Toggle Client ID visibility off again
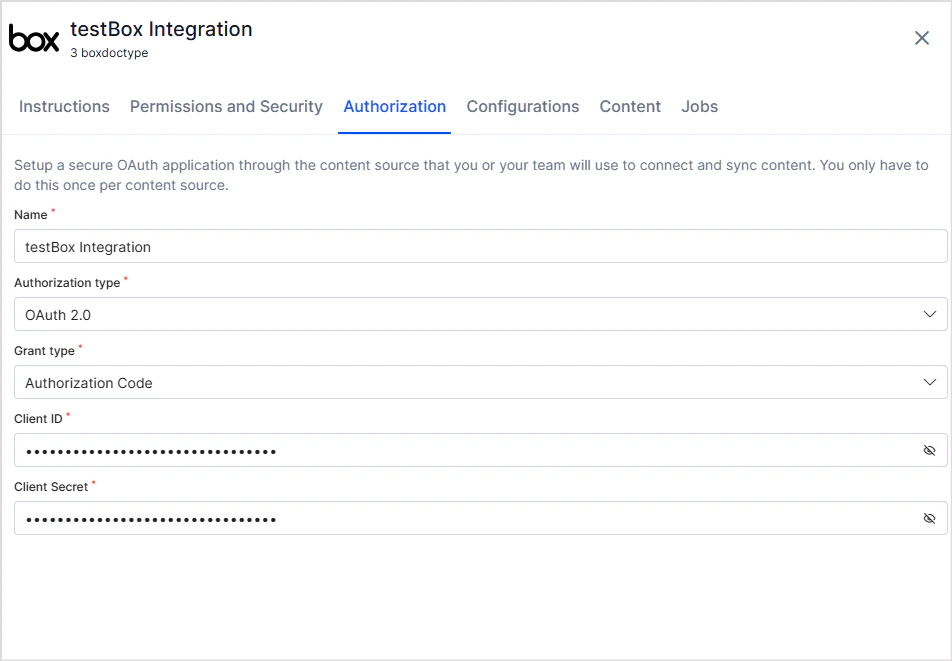 pyautogui.click(x=930, y=450)
